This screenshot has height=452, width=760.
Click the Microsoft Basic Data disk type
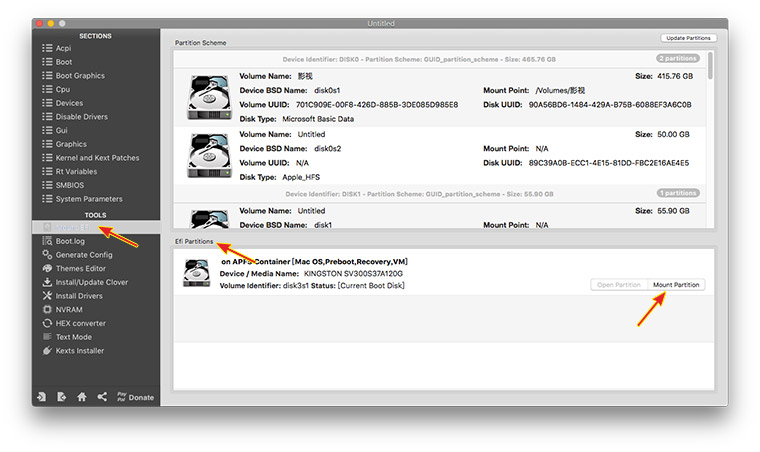[x=318, y=119]
